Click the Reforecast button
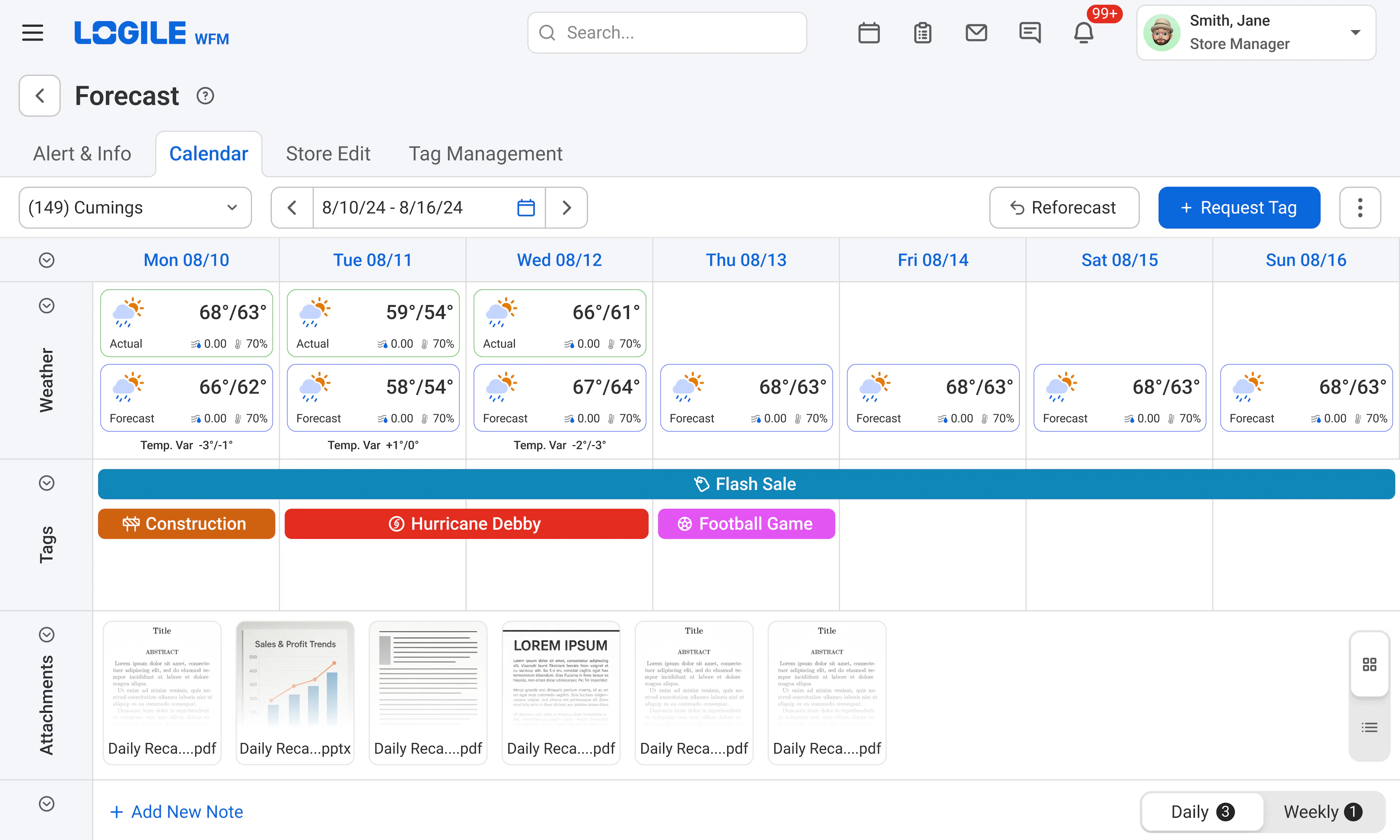1400x840 pixels. tap(1064, 208)
